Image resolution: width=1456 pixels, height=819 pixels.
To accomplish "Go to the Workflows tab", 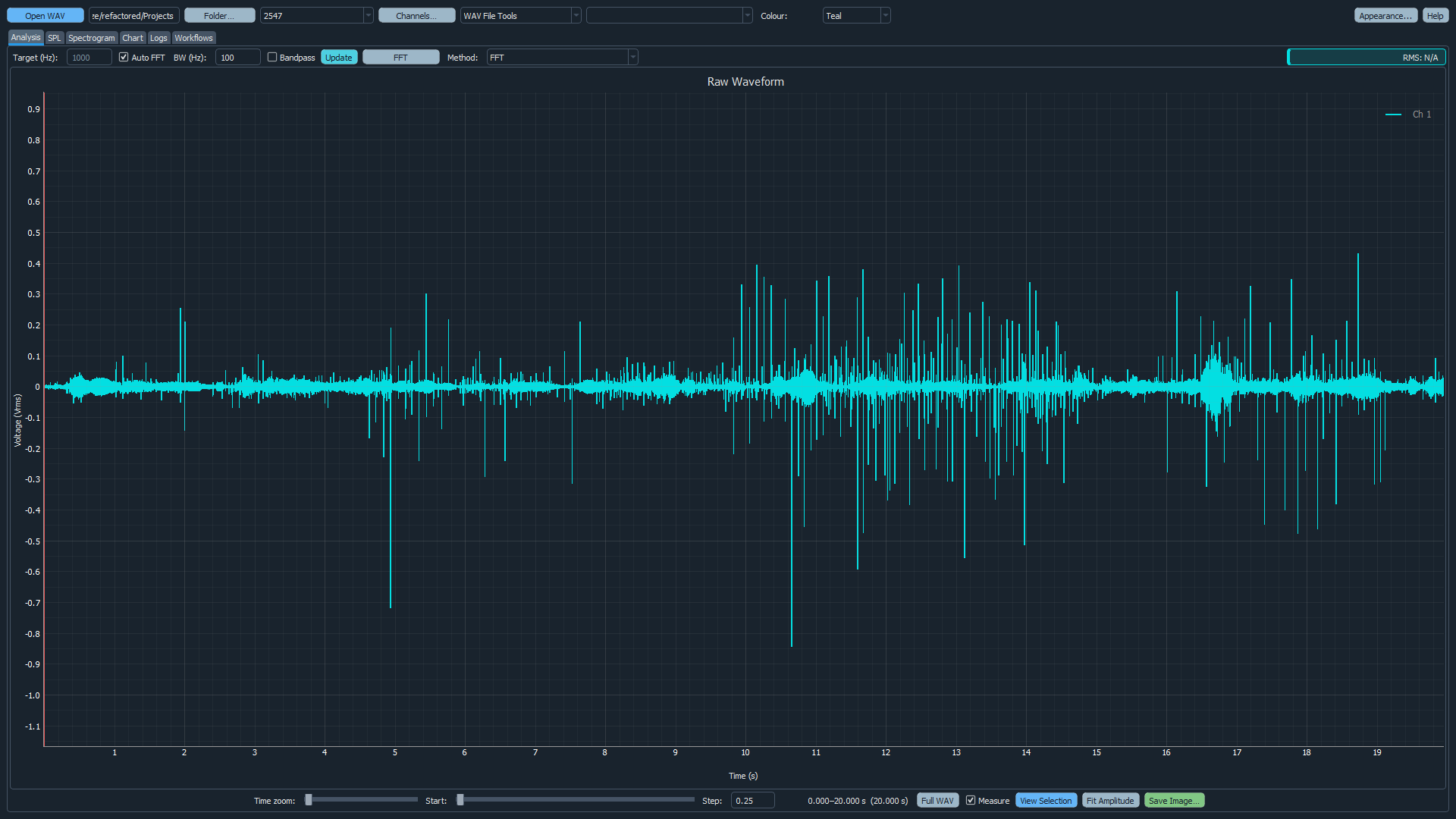I will tap(194, 38).
